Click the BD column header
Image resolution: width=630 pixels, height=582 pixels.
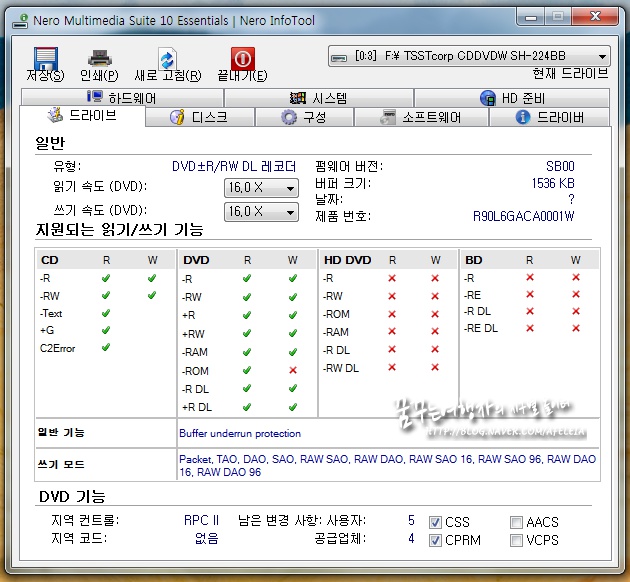click(474, 260)
